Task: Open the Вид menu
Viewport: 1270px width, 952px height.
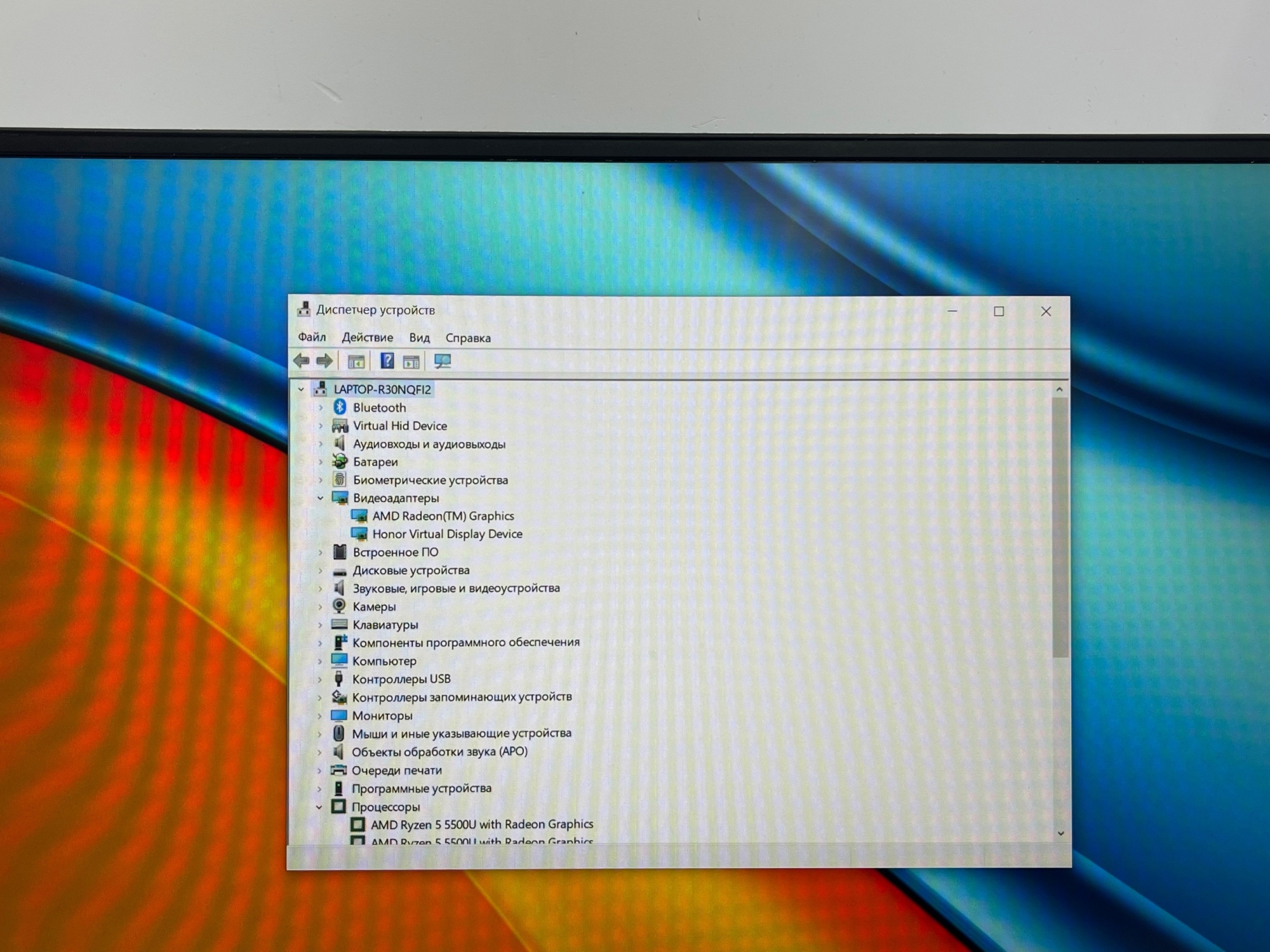Action: click(419, 338)
